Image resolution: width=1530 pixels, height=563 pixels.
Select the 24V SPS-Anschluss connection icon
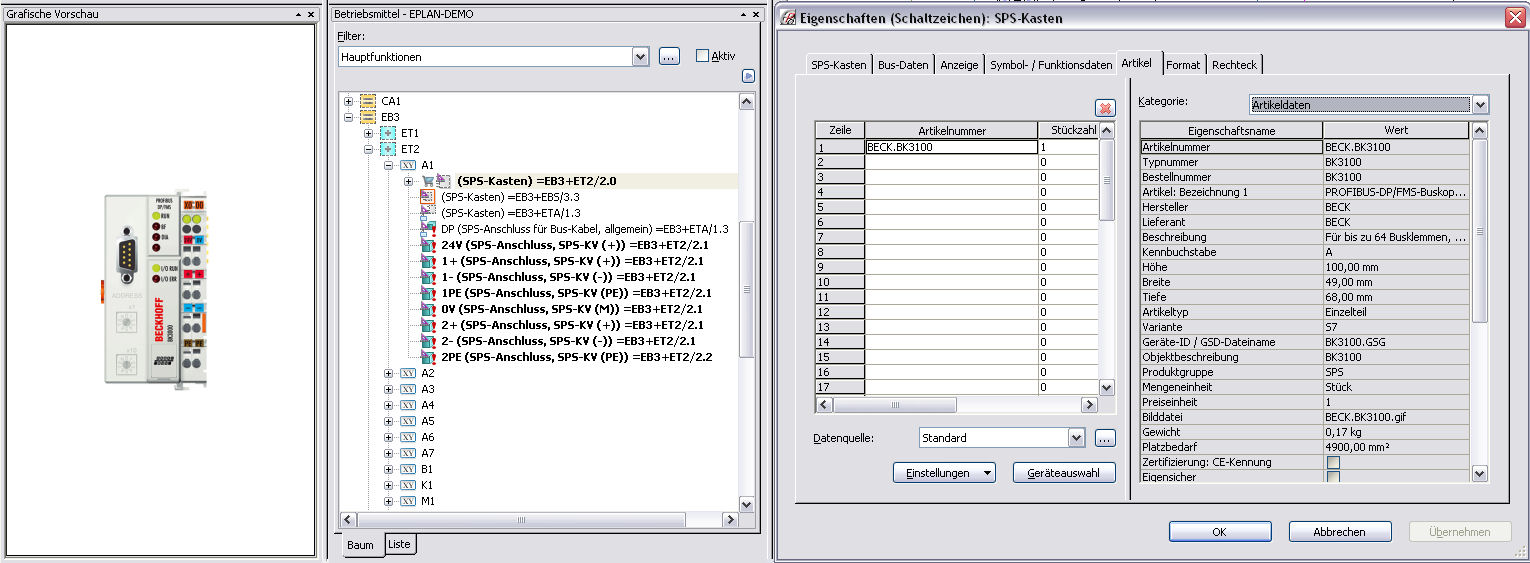(429, 245)
